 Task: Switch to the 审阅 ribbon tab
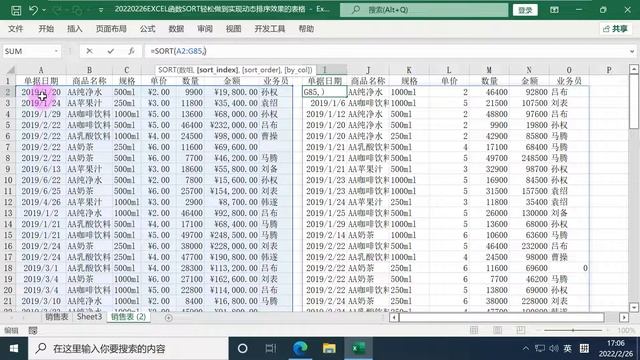(204, 29)
